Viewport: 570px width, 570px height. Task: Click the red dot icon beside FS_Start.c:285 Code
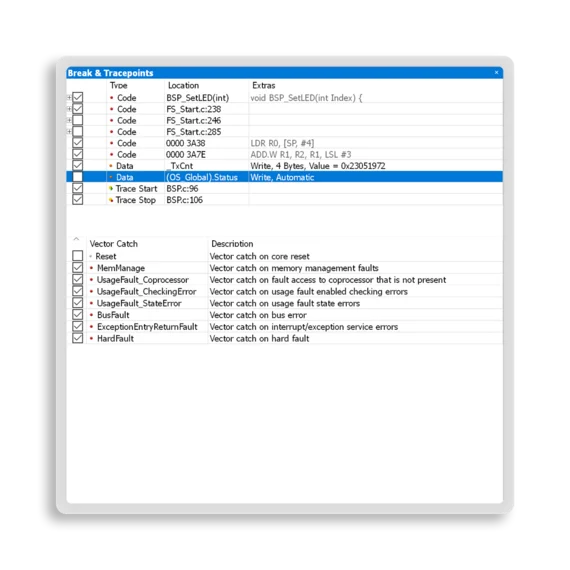[x=112, y=132]
